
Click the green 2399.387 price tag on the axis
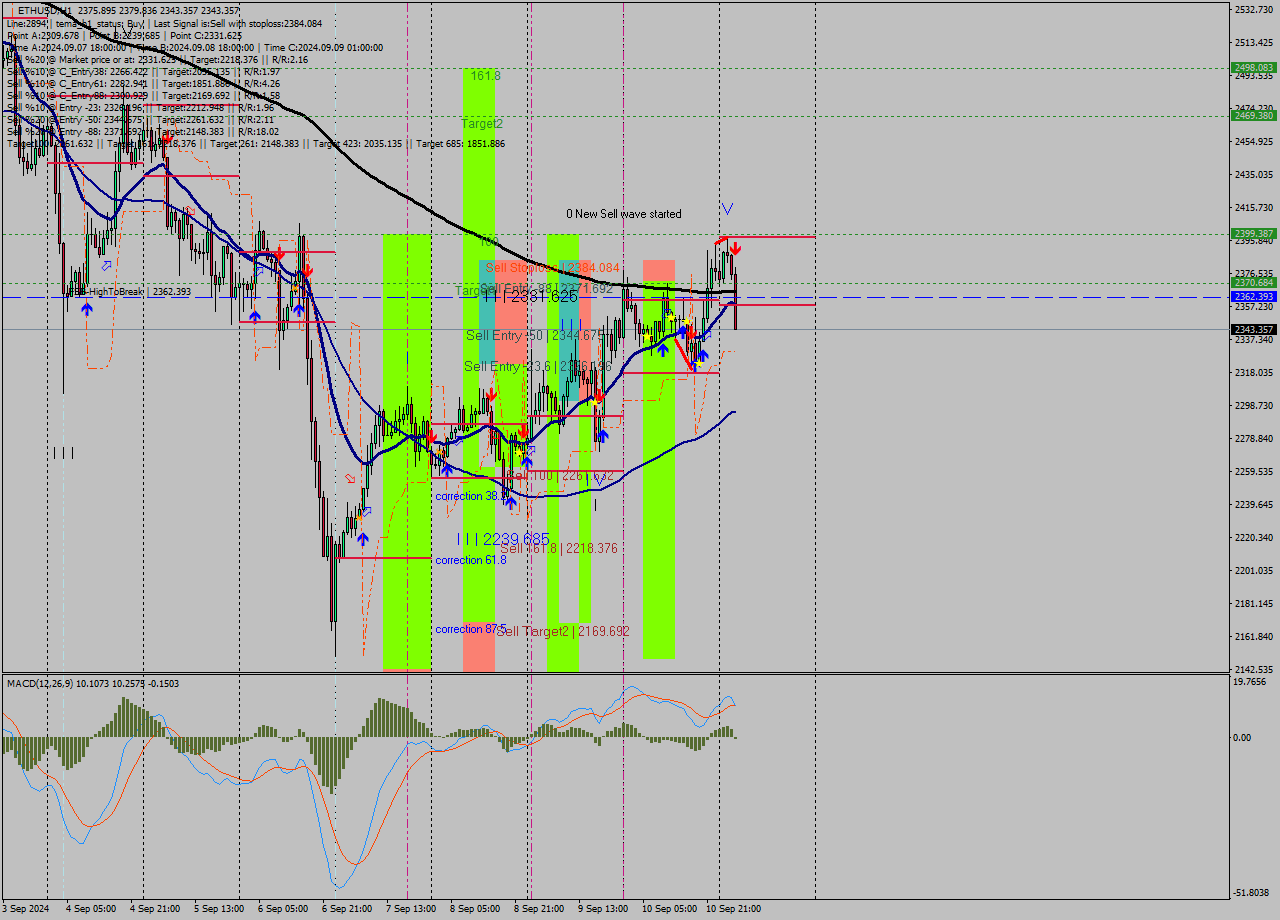pos(1253,233)
